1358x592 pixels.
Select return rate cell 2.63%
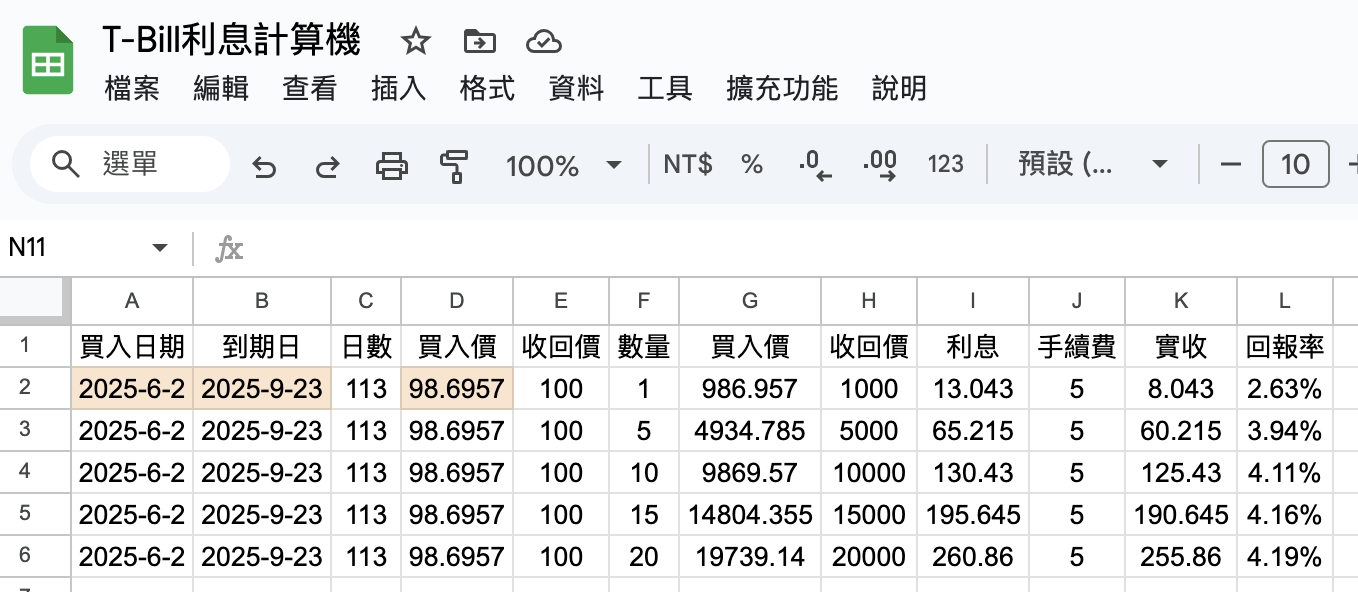[x=1285, y=388]
